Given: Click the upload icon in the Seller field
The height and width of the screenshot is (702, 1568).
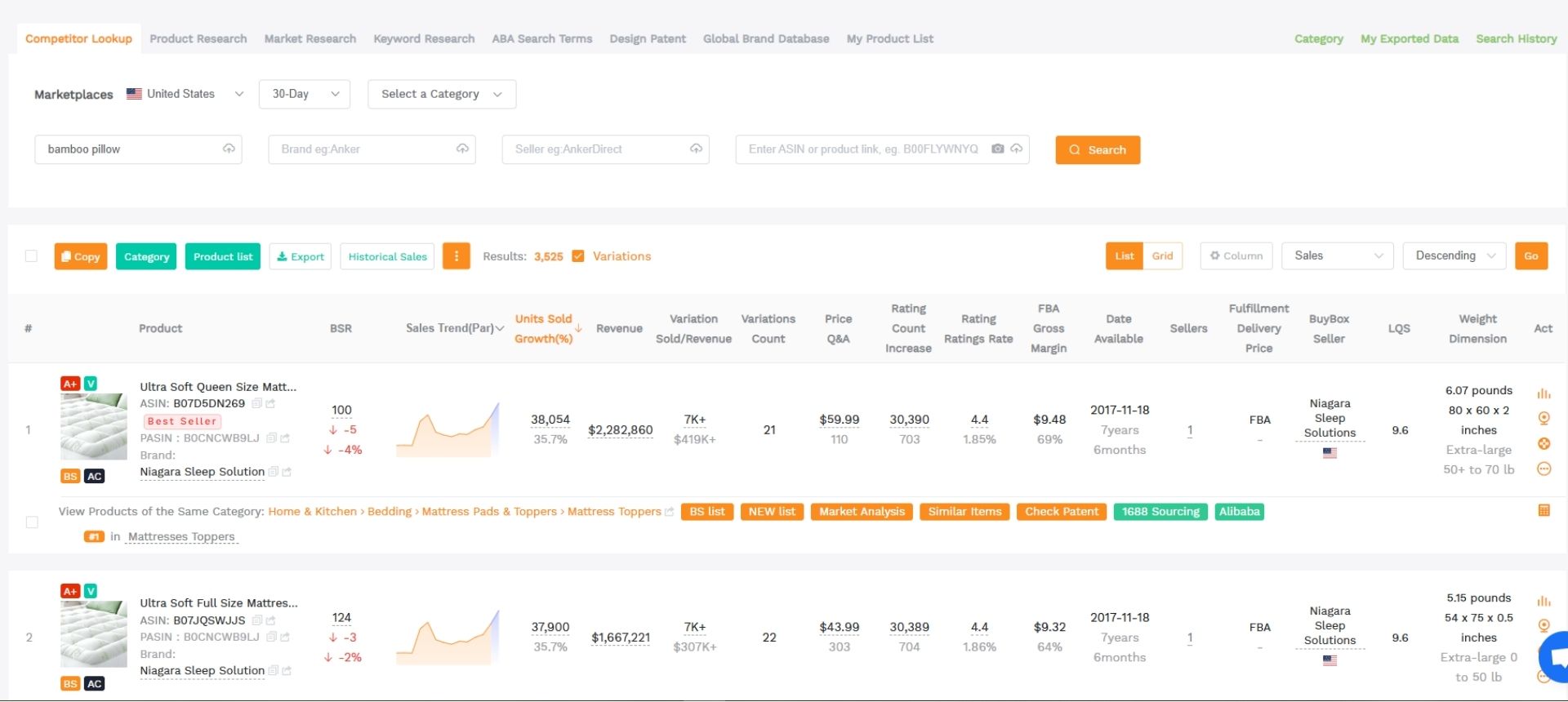Looking at the screenshot, I should point(696,149).
